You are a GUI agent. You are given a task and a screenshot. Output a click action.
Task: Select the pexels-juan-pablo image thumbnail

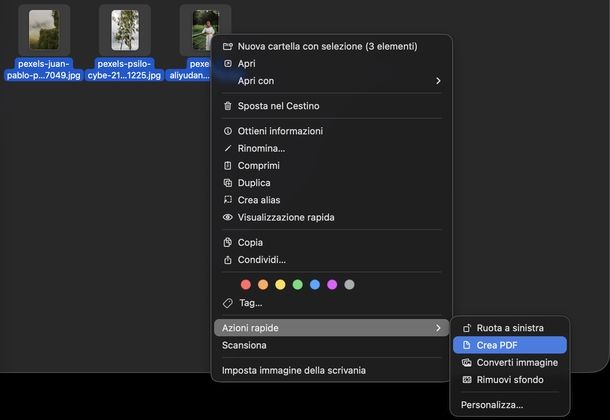(44, 30)
